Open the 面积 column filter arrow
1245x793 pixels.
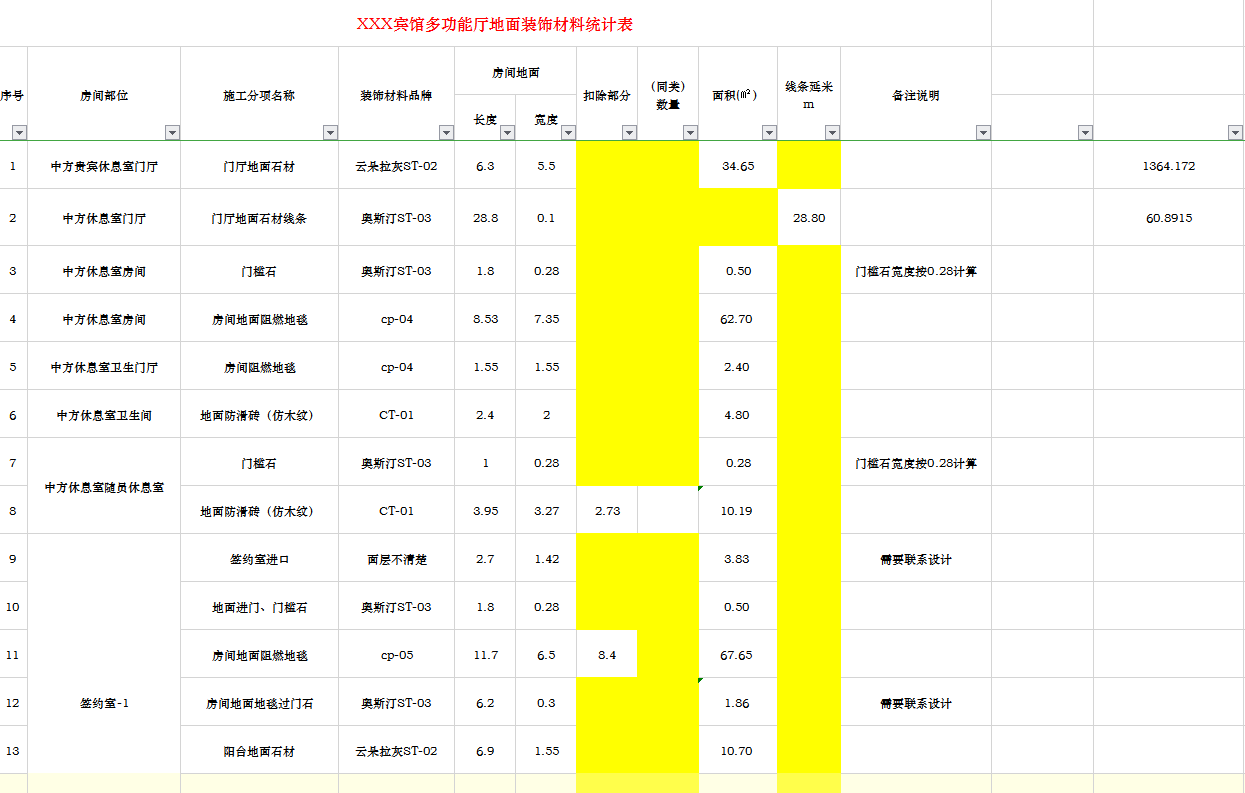pos(768,131)
